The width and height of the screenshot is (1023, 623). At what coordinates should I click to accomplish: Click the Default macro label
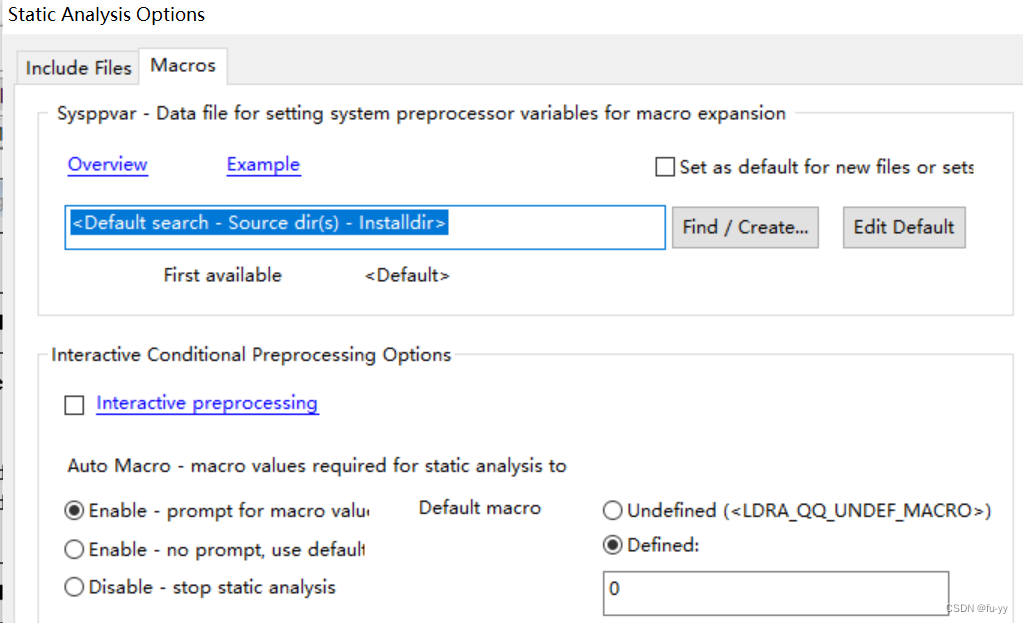479,508
